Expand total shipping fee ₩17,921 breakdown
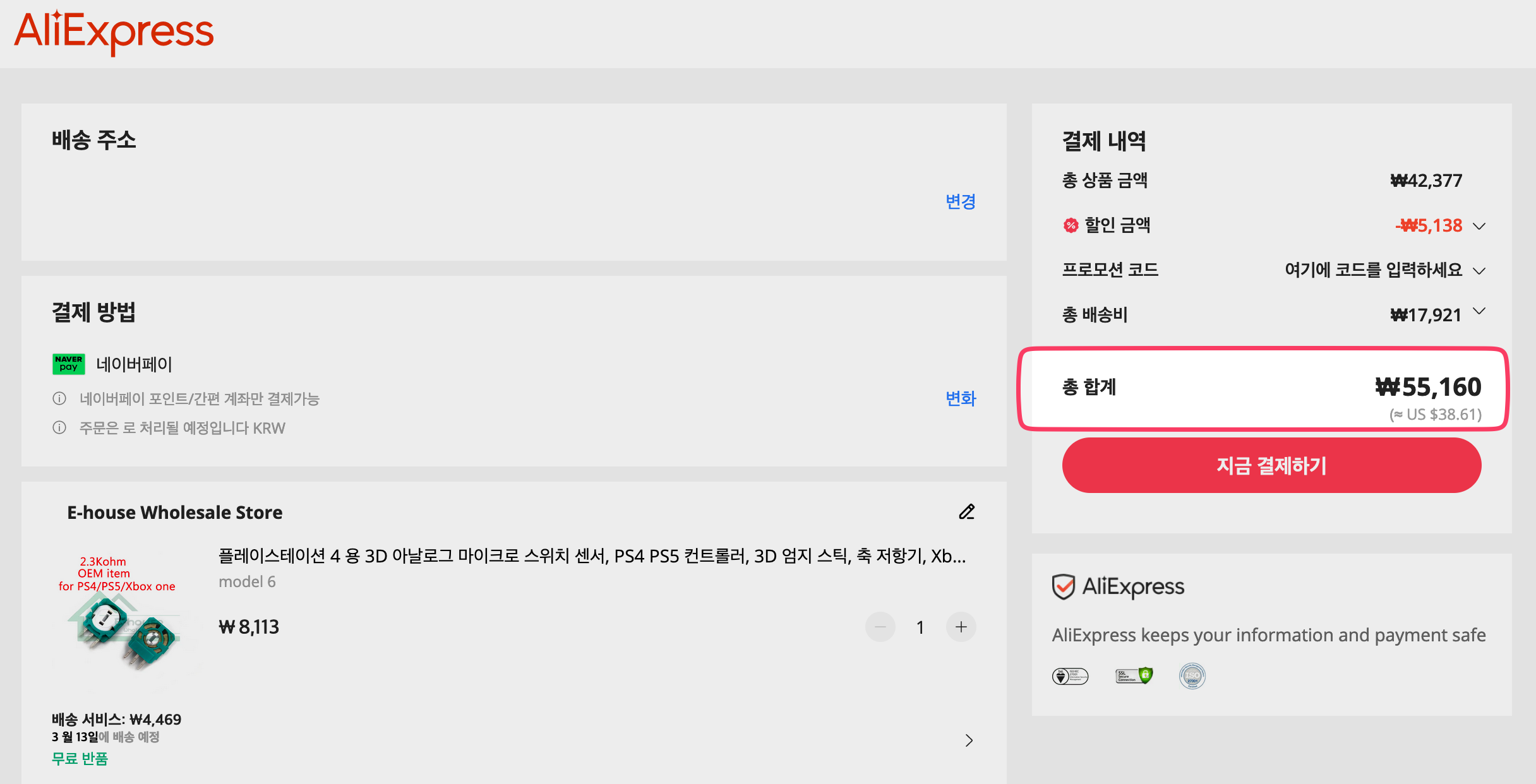This screenshot has height=784, width=1536. 1479,311
